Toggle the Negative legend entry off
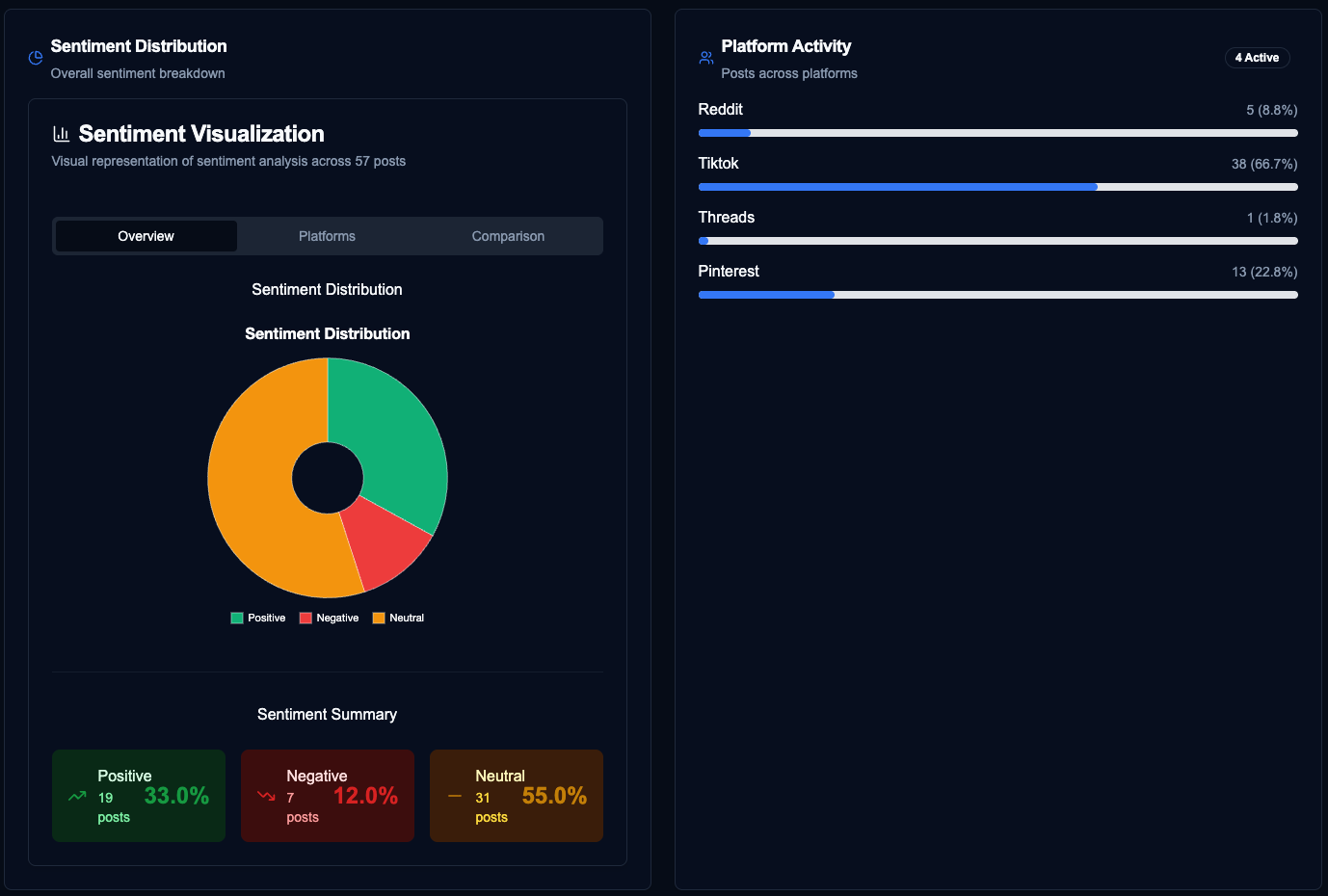The image size is (1328, 896). click(329, 617)
